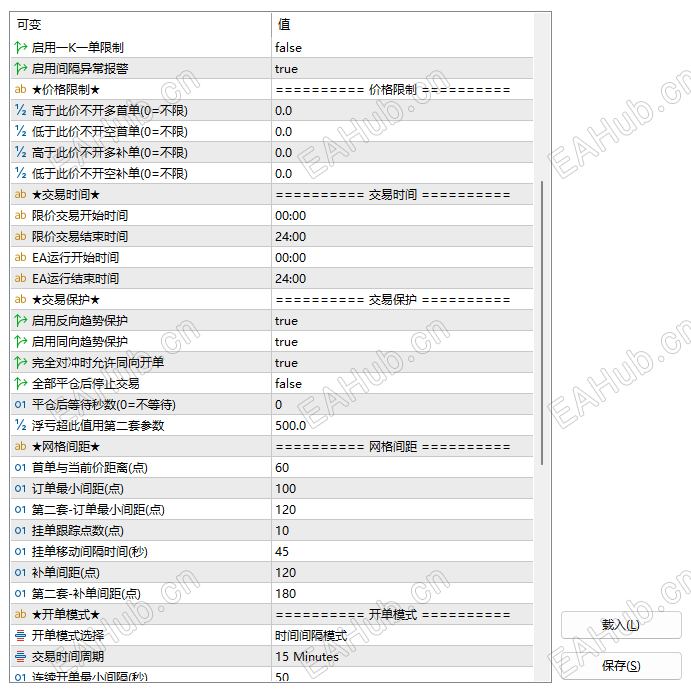The width and height of the screenshot is (691, 693).
Task: Click the ab icon beside ★网格间距★
Action: click(x=20, y=446)
